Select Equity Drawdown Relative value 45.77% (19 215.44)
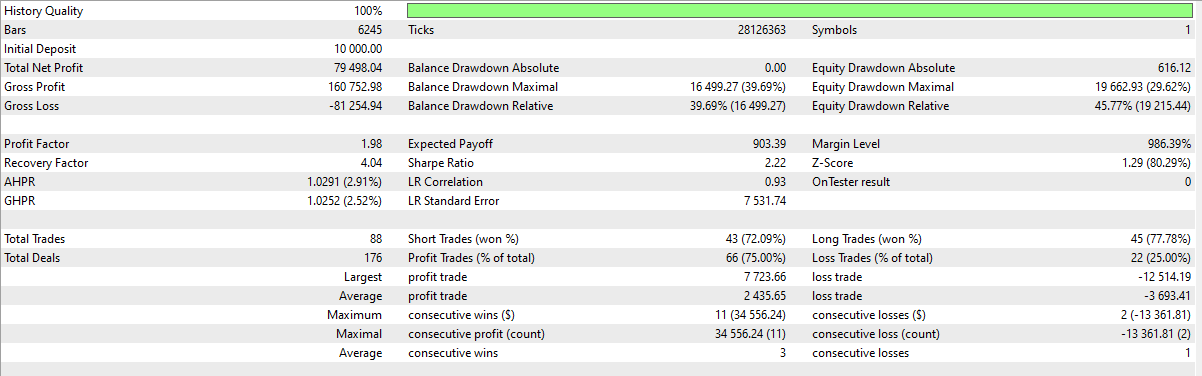Viewport: 1202px width, 376px height. tap(1143, 106)
